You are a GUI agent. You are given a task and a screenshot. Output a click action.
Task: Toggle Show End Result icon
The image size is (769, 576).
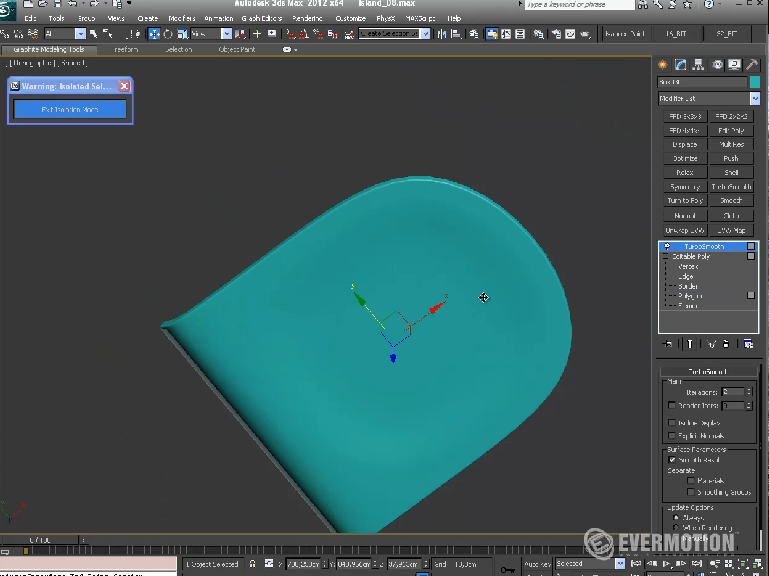pos(690,344)
